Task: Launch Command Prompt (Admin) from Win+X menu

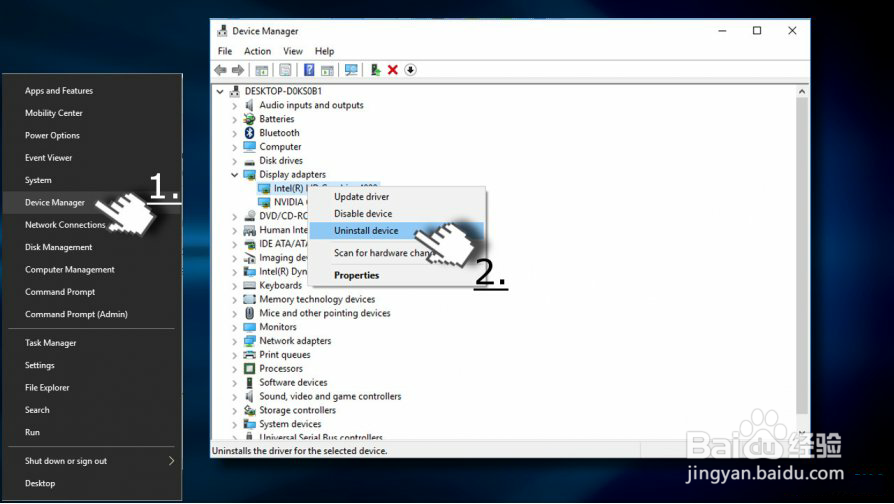Action: point(92,314)
